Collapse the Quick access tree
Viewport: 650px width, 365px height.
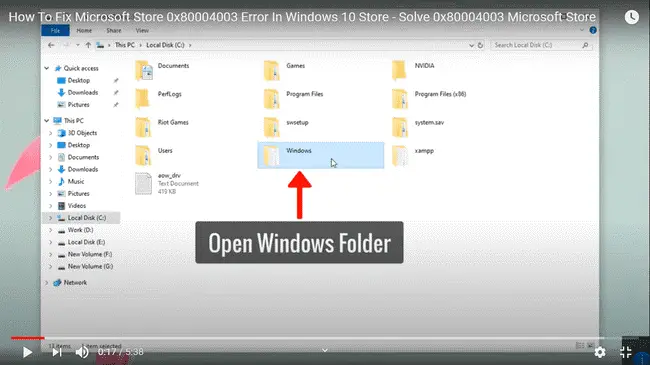click(x=46, y=68)
